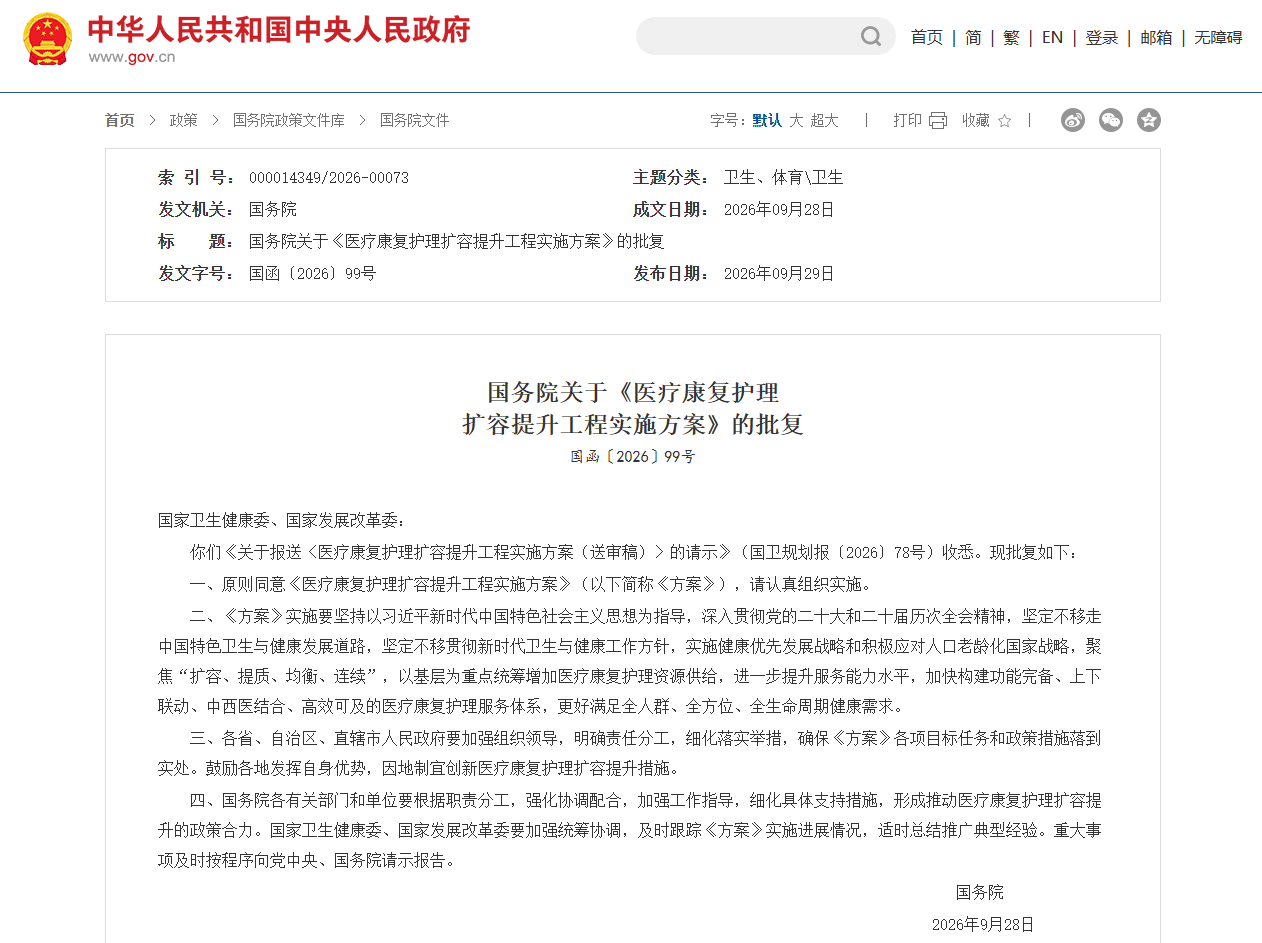1262x943 pixels.
Task: Click the www.gov.cn text under the title
Action: click(x=132, y=57)
